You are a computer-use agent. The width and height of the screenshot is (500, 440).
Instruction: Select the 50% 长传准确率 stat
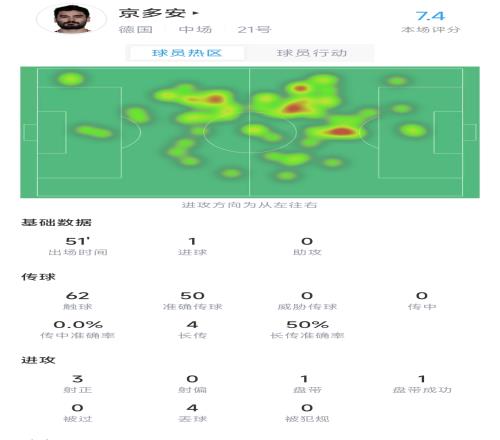click(x=307, y=329)
